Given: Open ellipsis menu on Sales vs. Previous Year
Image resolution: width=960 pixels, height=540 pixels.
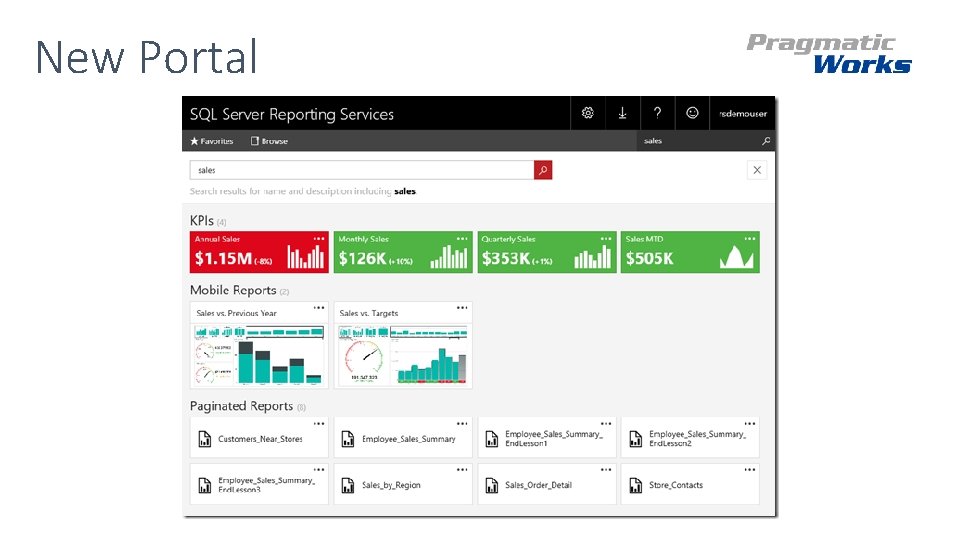Looking at the screenshot, I should click(319, 308).
